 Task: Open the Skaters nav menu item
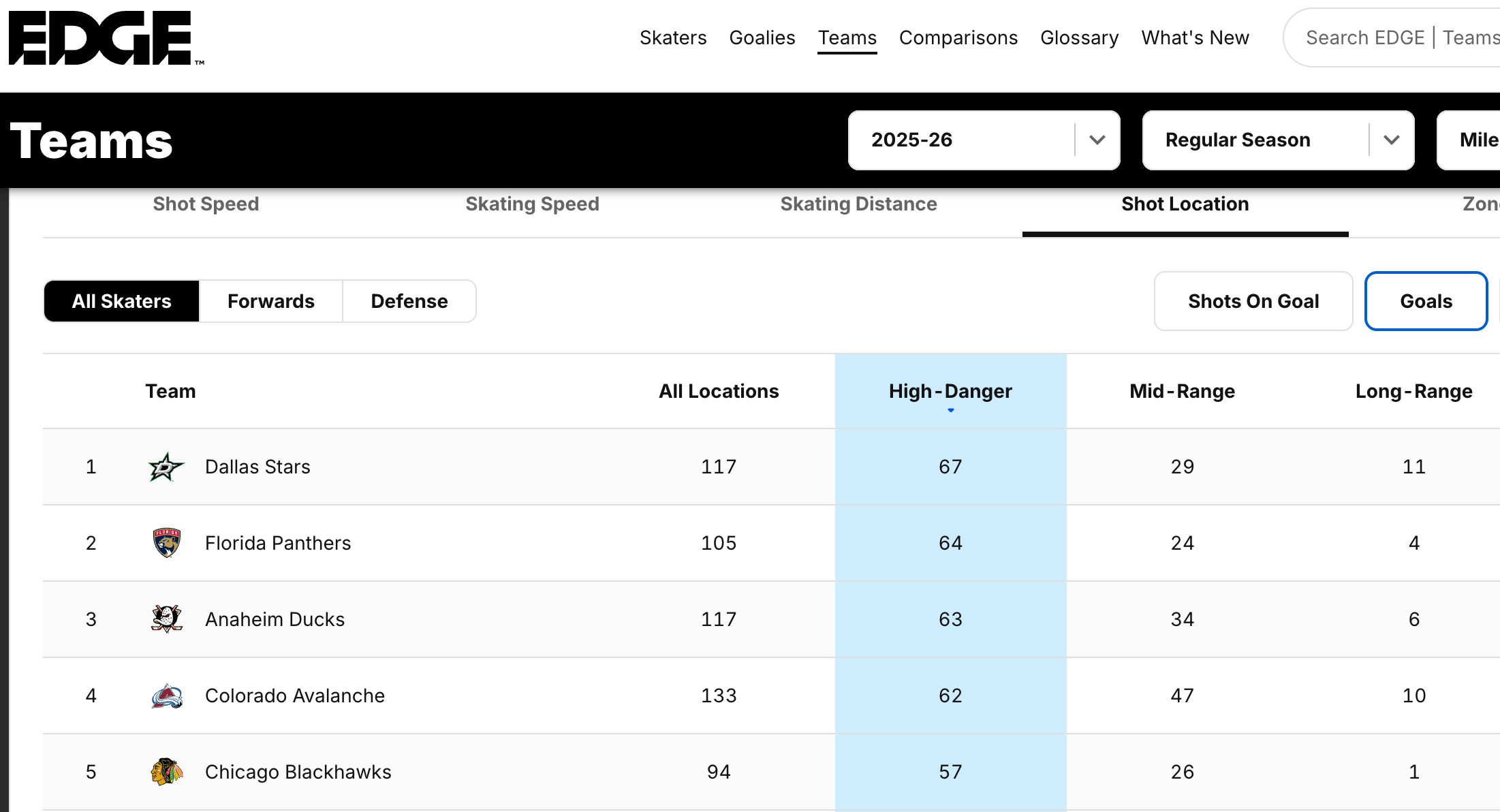672,38
